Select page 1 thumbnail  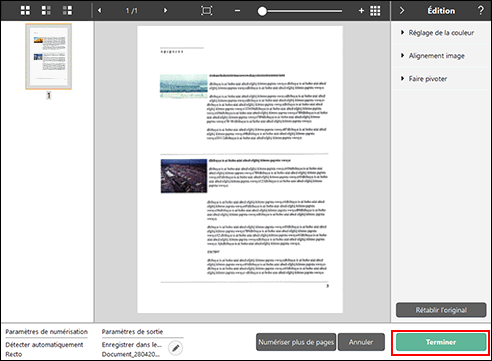pos(49,56)
